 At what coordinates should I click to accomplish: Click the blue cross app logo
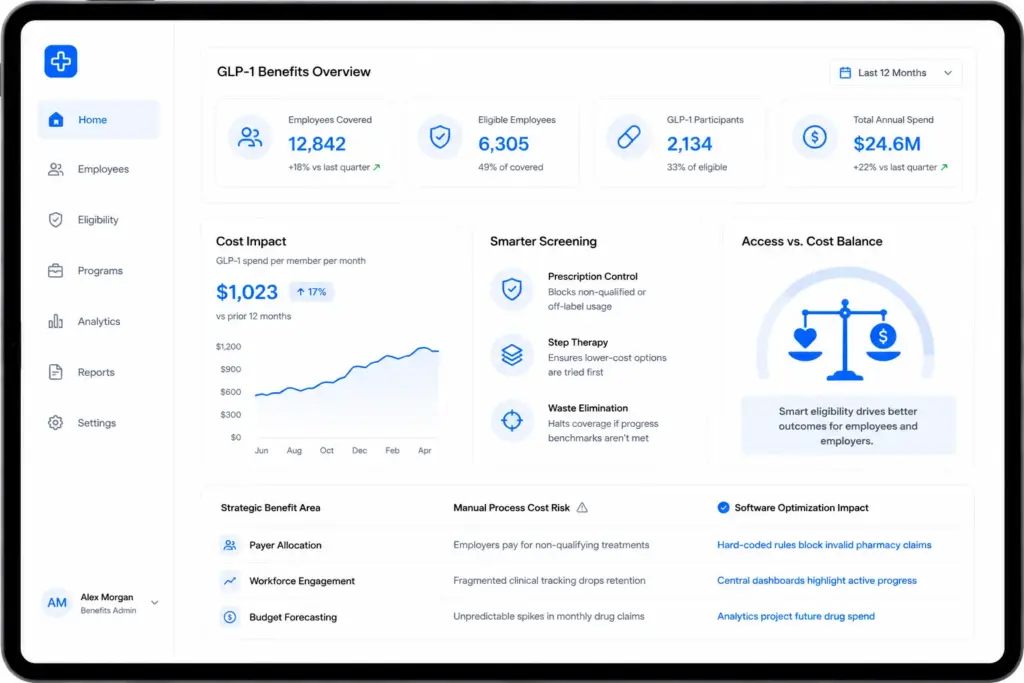pyautogui.click(x=61, y=61)
